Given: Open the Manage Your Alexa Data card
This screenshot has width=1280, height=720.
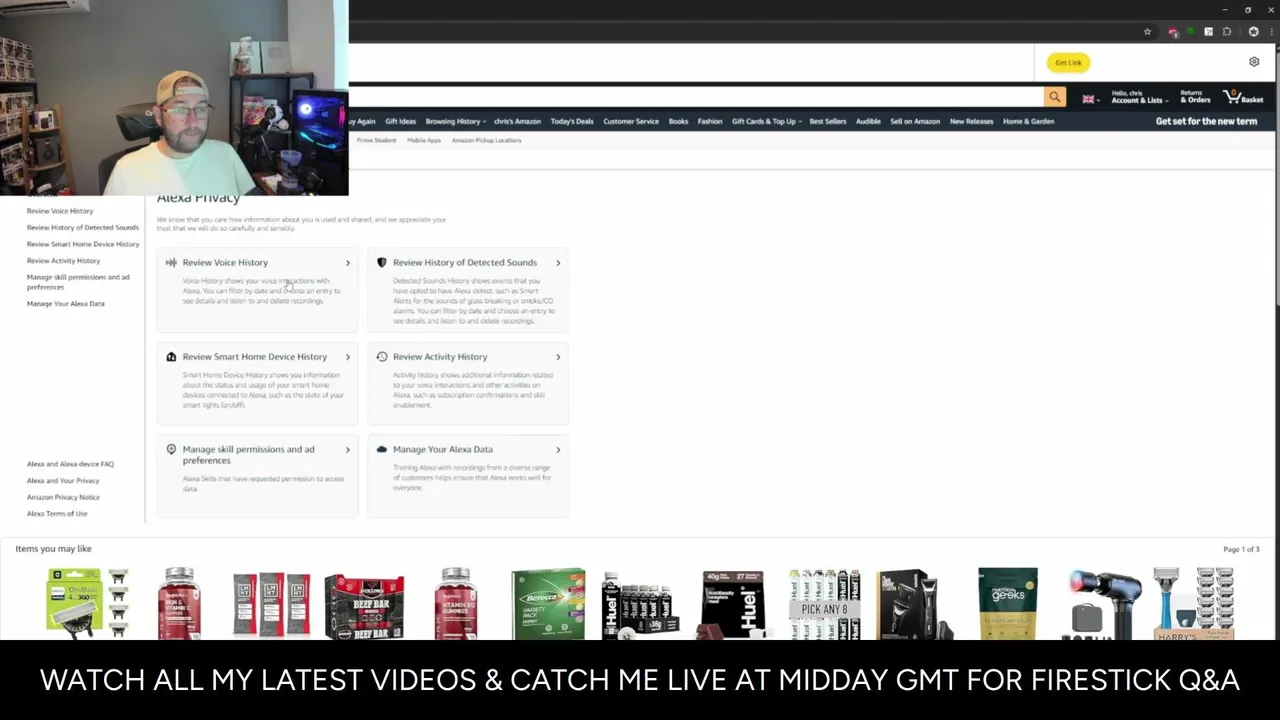Looking at the screenshot, I should pos(468,477).
